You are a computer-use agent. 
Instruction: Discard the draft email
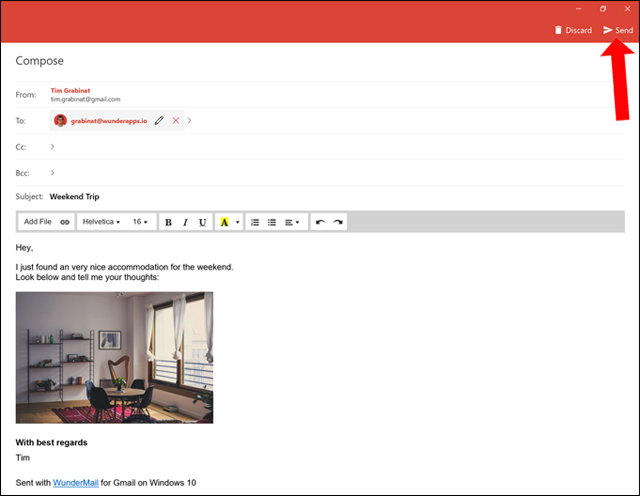pyautogui.click(x=573, y=30)
